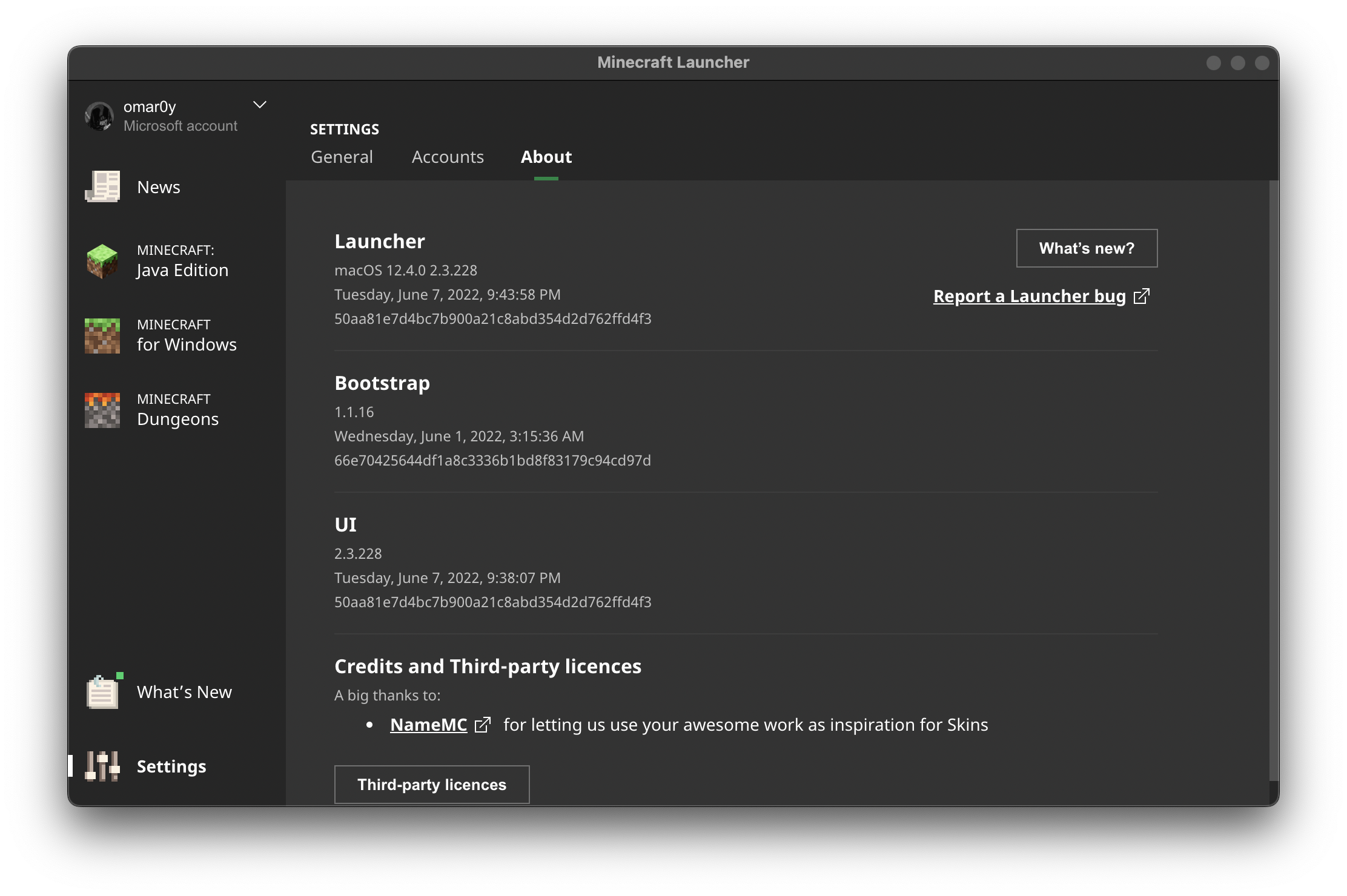Viewport: 1347px width, 896px height.
Task: Click the Dungeons sidebar label
Action: pos(177,410)
